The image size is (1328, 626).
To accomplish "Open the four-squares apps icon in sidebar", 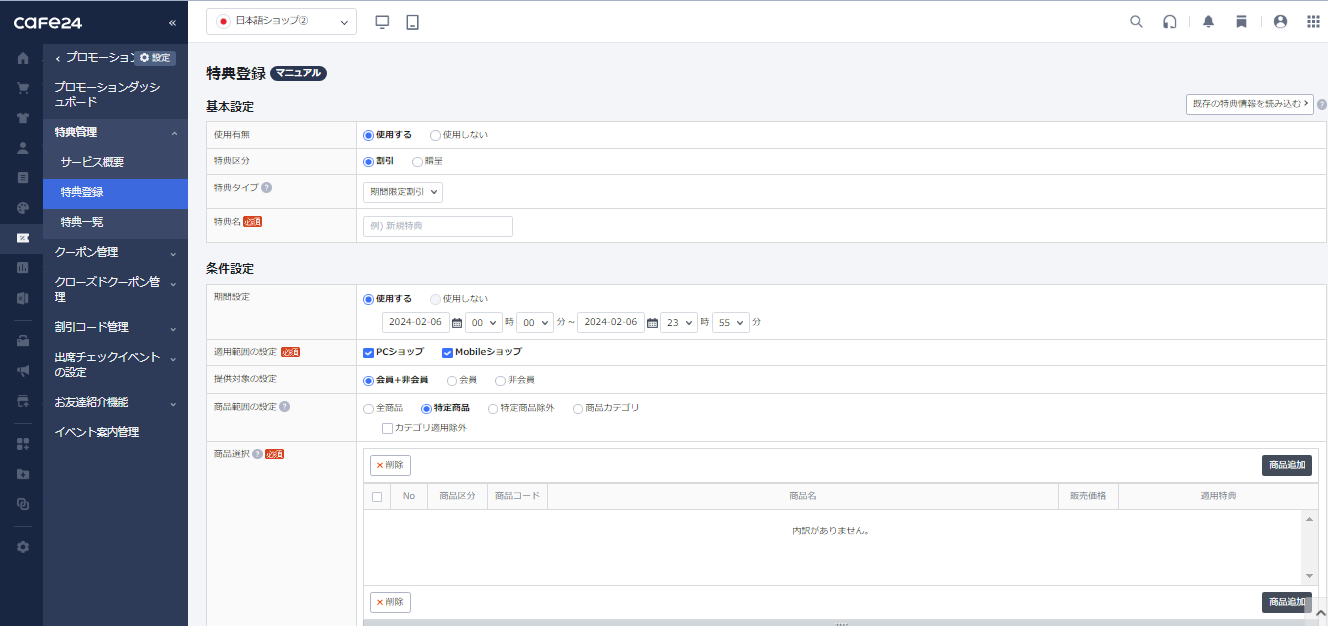I will coord(22,443).
